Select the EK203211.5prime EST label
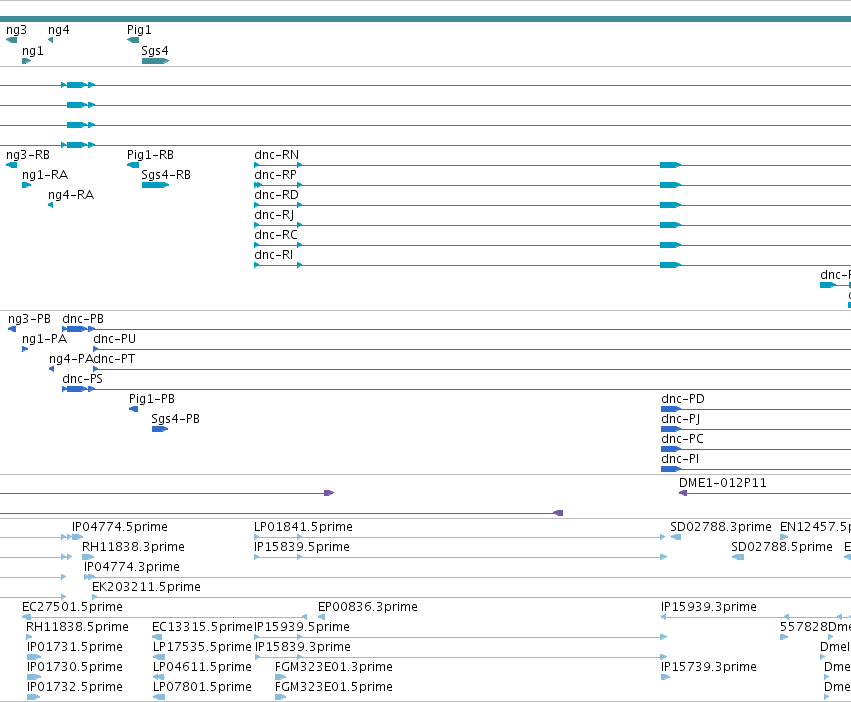Screen dimensions: 851x702 (x=147, y=587)
